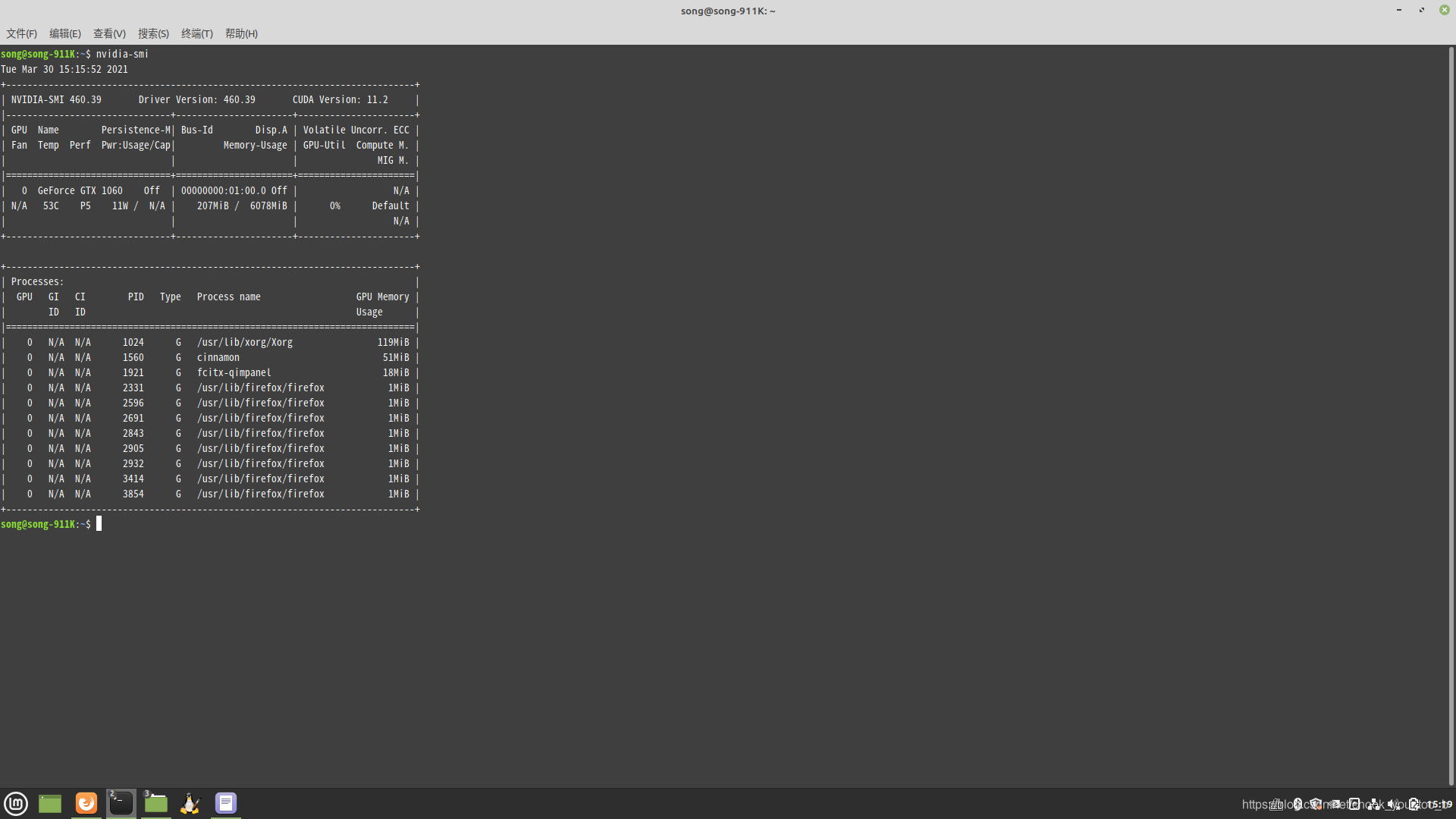This screenshot has width=1456, height=819.
Task: Switch to Firefox in the taskbar
Action: 86,803
